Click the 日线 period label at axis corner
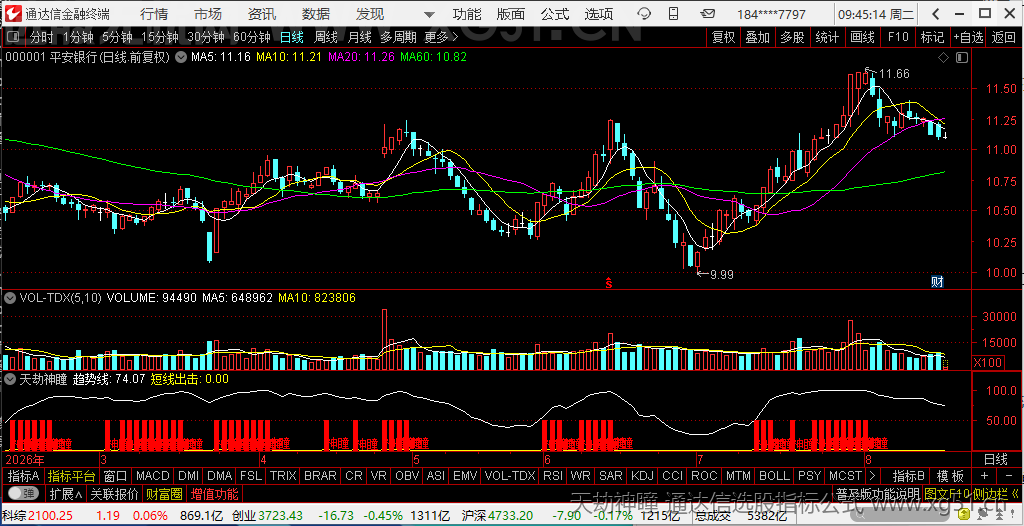 click(x=996, y=459)
